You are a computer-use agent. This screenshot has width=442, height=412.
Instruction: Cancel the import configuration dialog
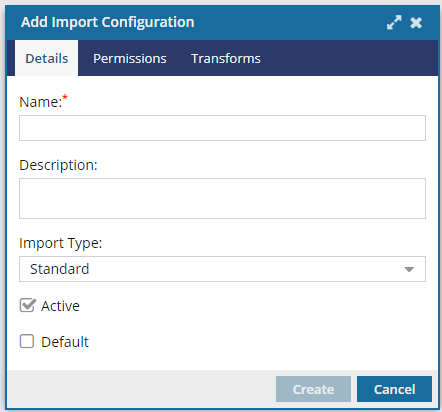point(394,389)
